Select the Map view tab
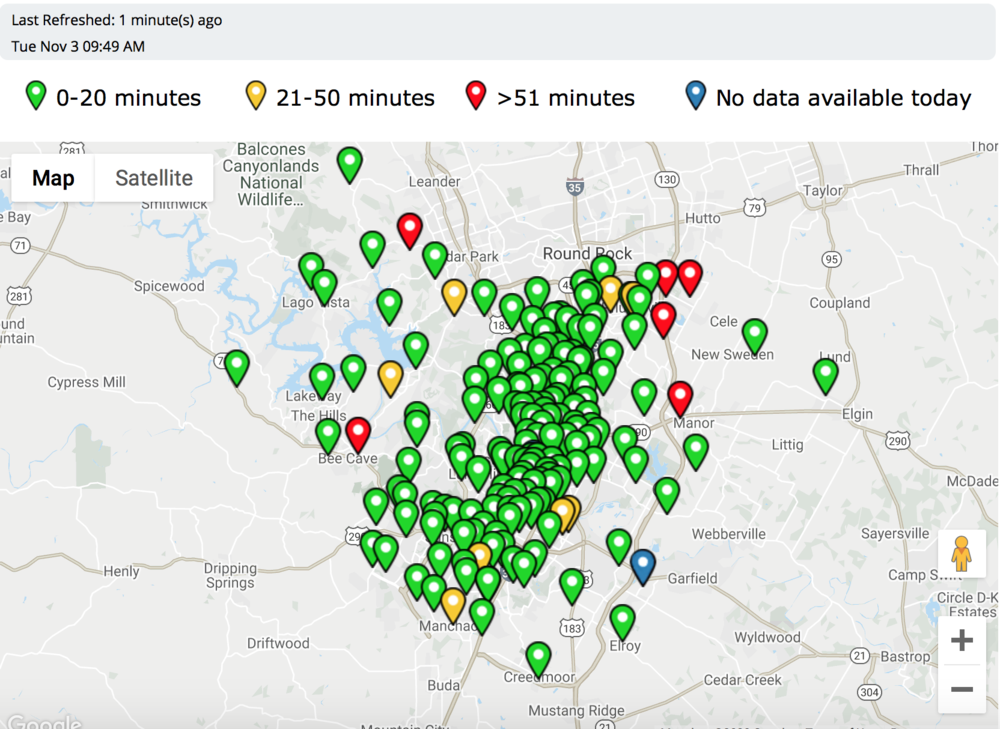This screenshot has height=729, width=1000. pyautogui.click(x=53, y=178)
